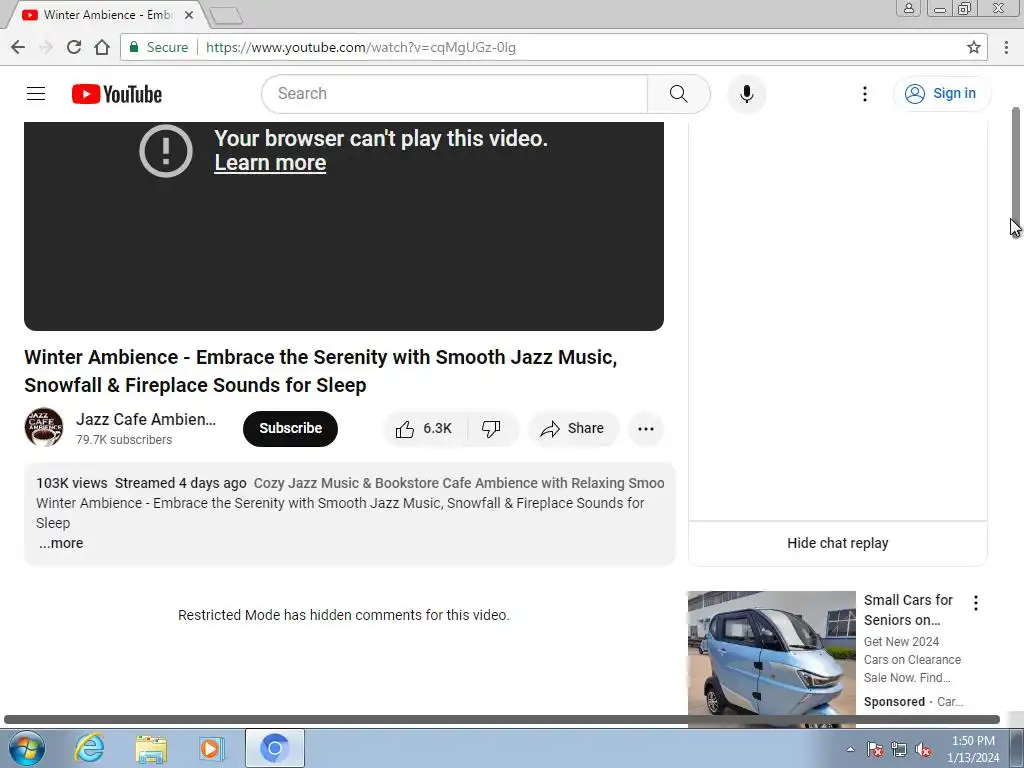Screen dimensions: 1024x768
Task: Open the Learn more link
Action: pyautogui.click(x=270, y=163)
